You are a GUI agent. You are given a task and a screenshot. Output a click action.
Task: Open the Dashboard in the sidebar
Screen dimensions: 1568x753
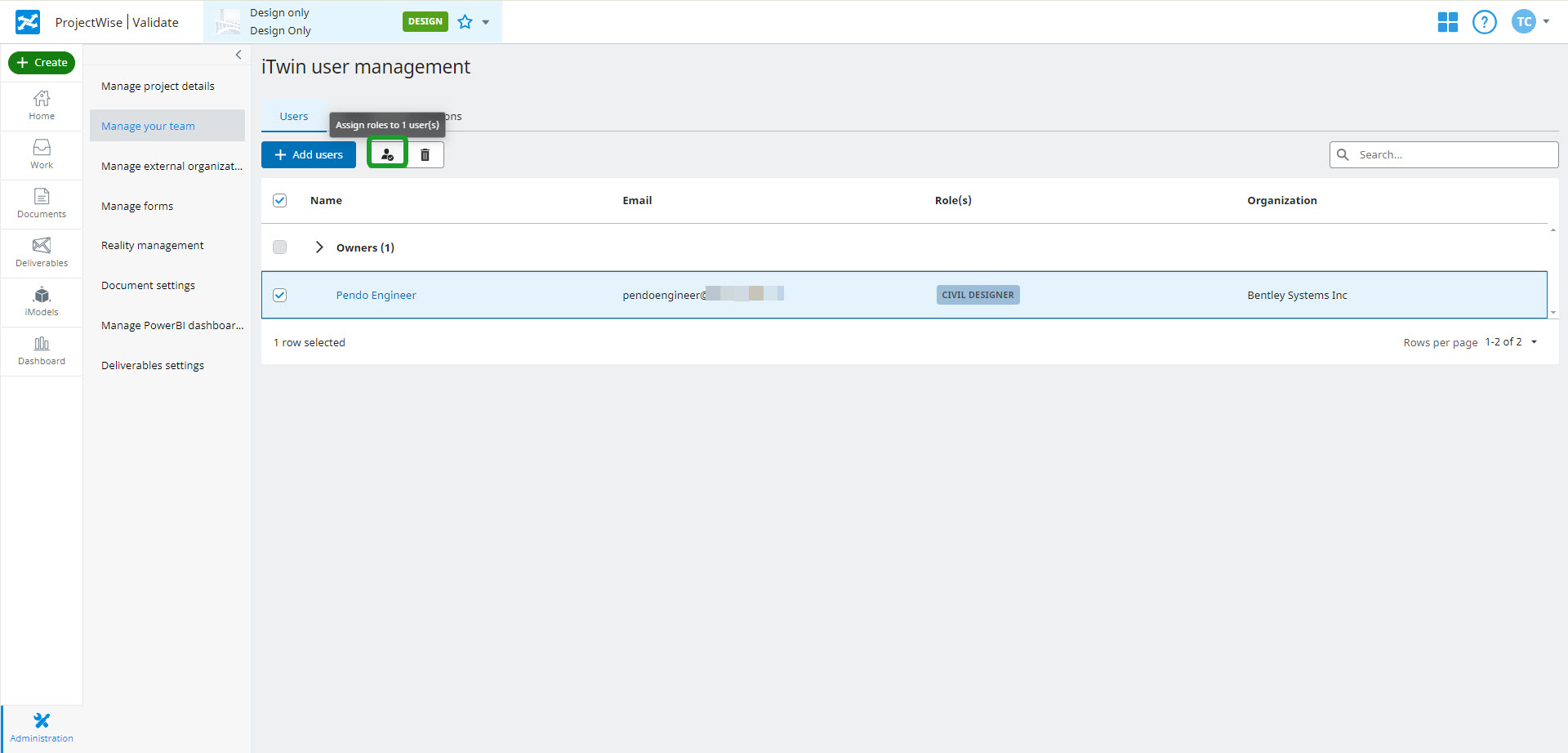point(42,350)
